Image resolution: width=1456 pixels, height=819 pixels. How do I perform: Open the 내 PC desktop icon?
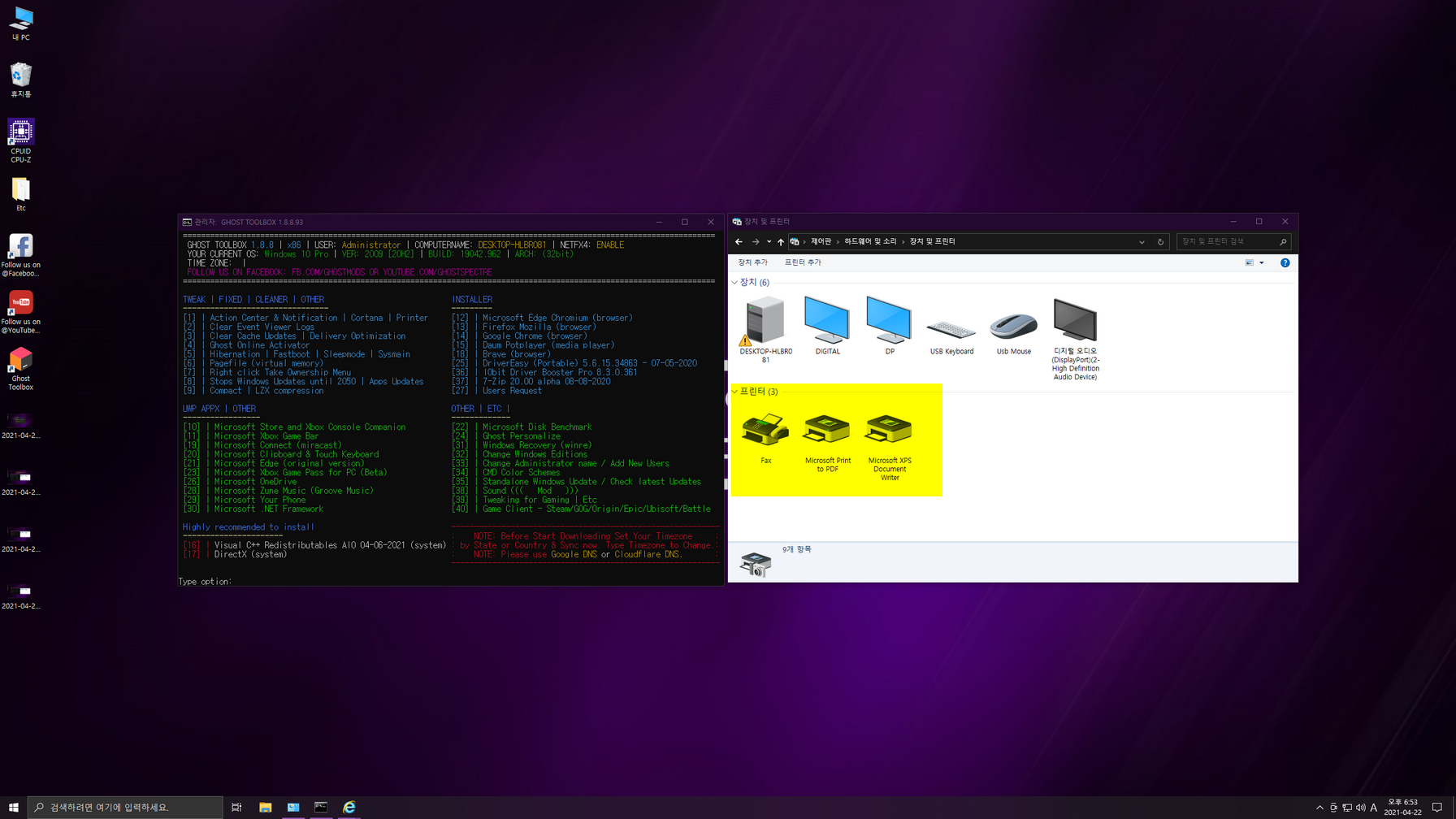pos(21,24)
